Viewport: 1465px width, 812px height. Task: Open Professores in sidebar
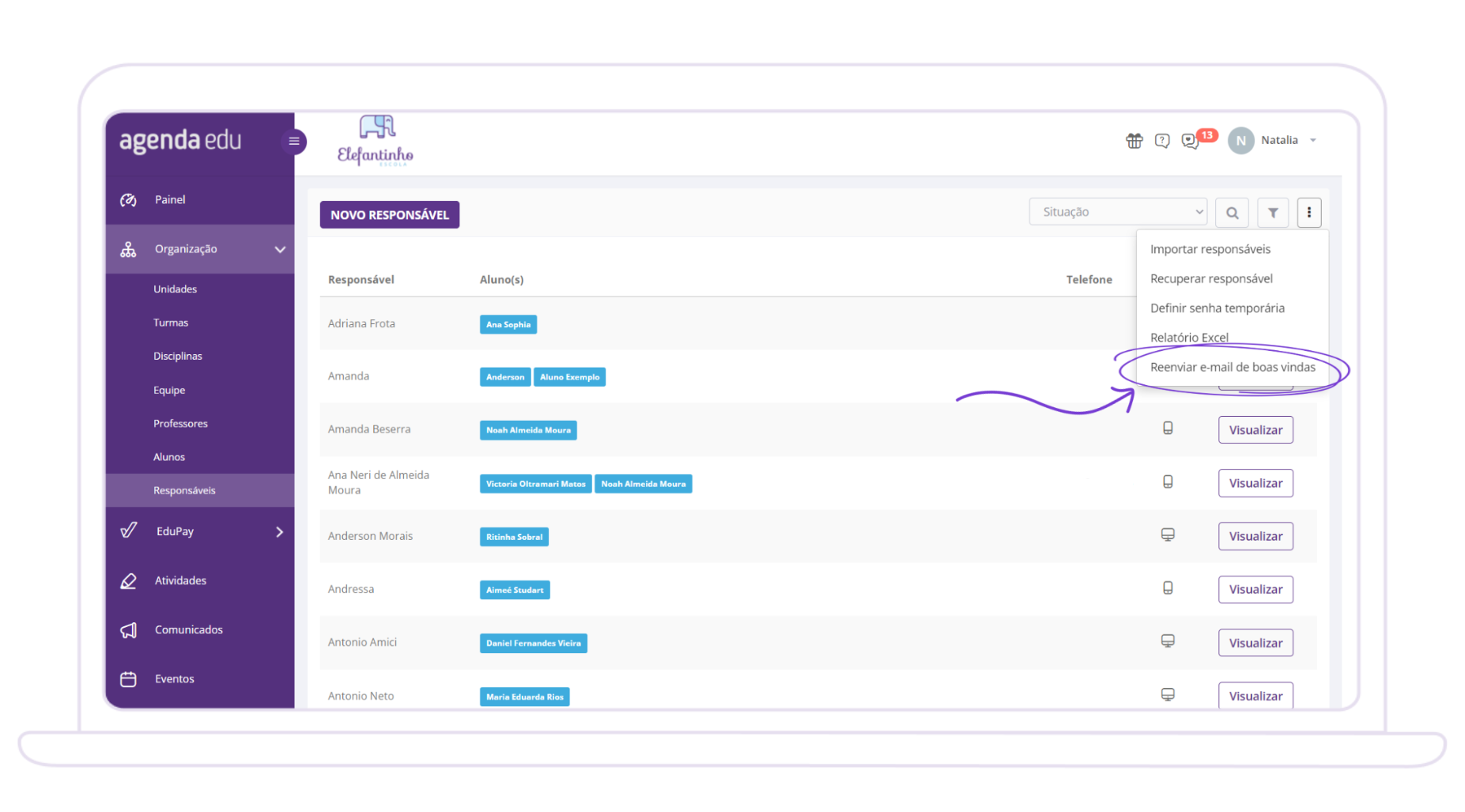180,424
